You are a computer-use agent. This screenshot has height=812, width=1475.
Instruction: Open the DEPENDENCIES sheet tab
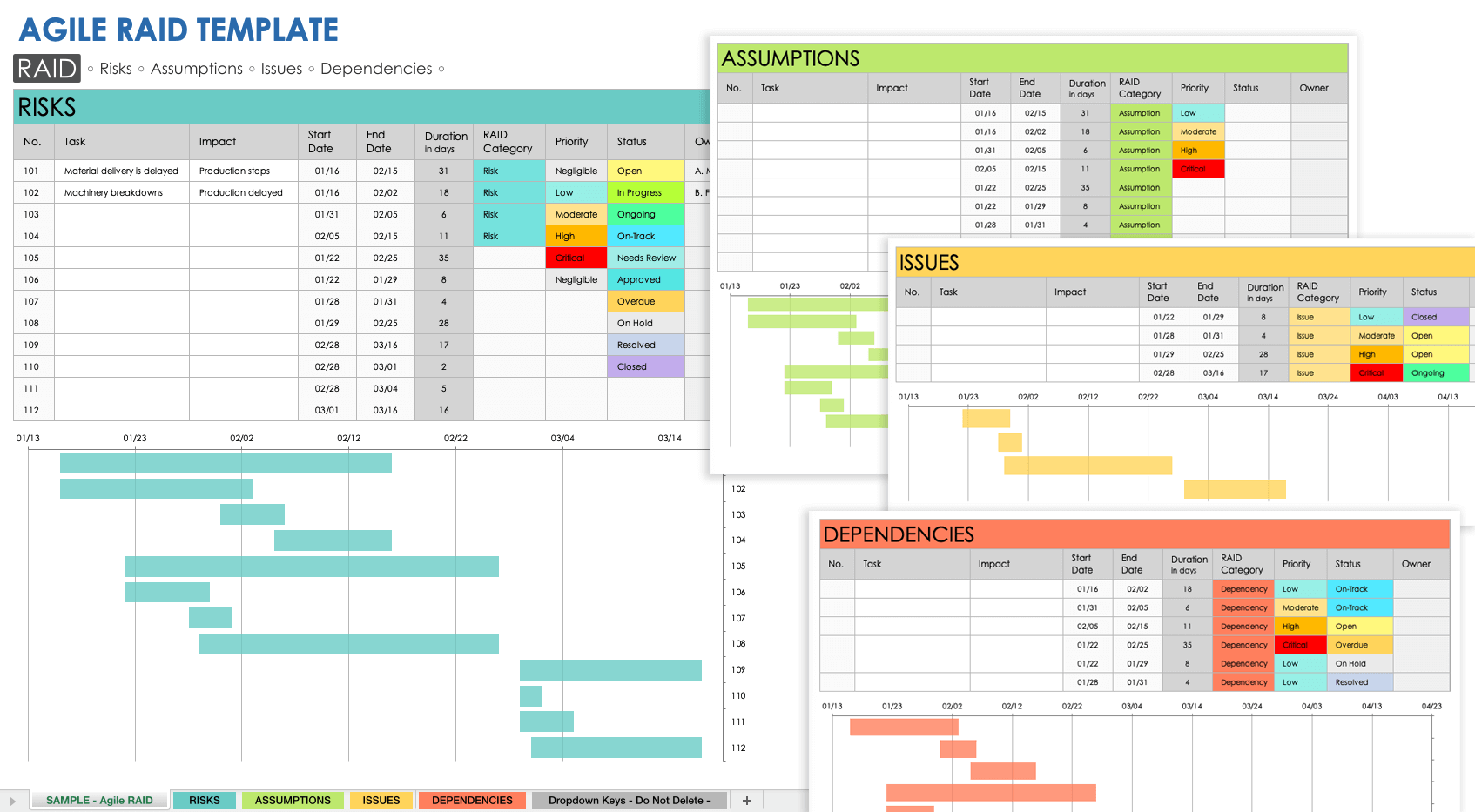point(472,800)
